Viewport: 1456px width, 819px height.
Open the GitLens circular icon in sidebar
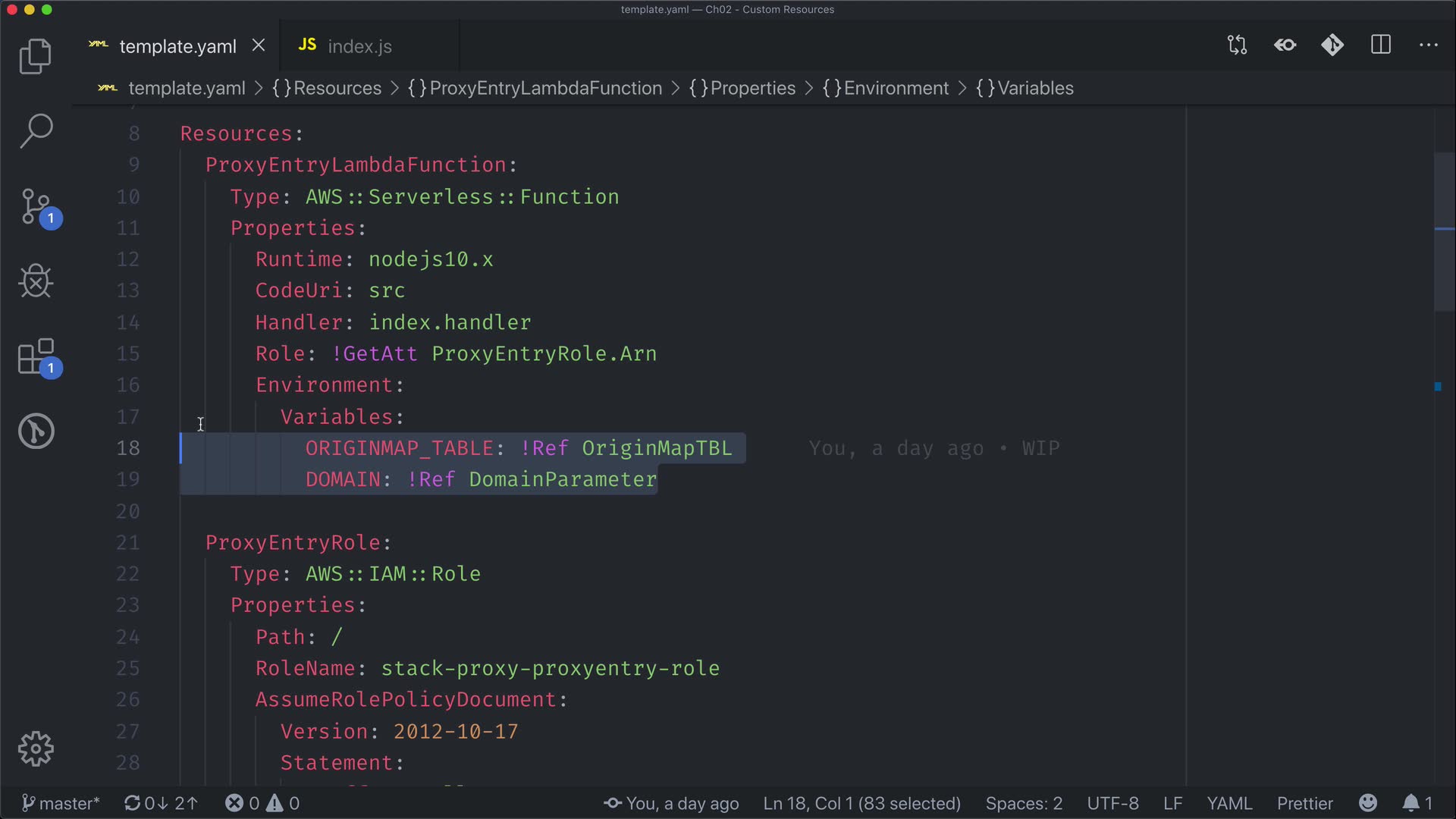tap(36, 431)
